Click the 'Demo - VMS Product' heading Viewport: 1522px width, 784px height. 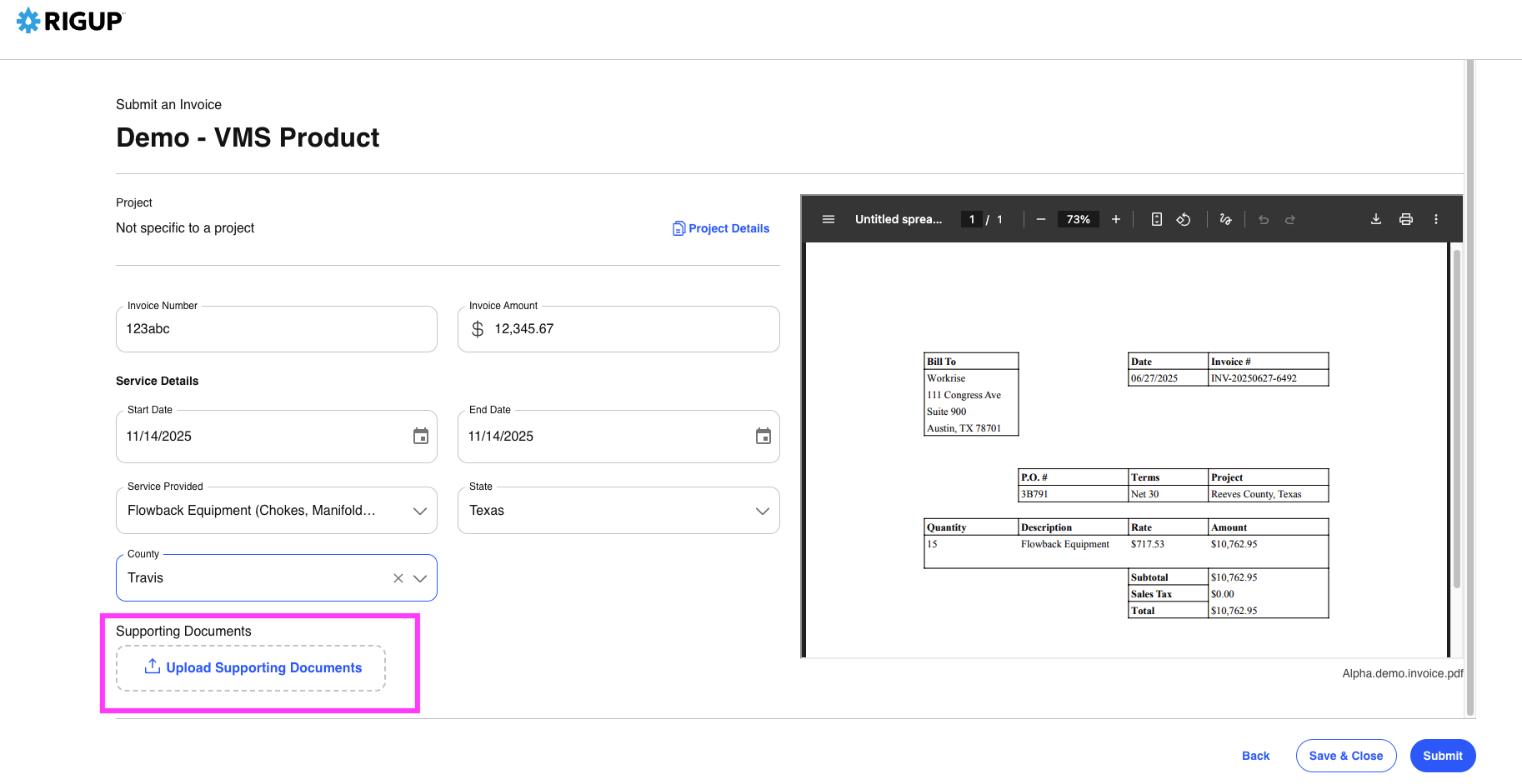tap(248, 137)
